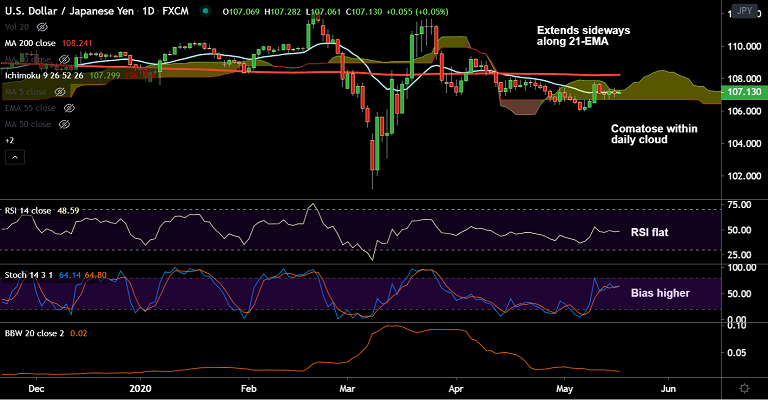The height and width of the screenshot is (400, 768).
Task: Click the FXCM exchange label
Action: [175, 11]
